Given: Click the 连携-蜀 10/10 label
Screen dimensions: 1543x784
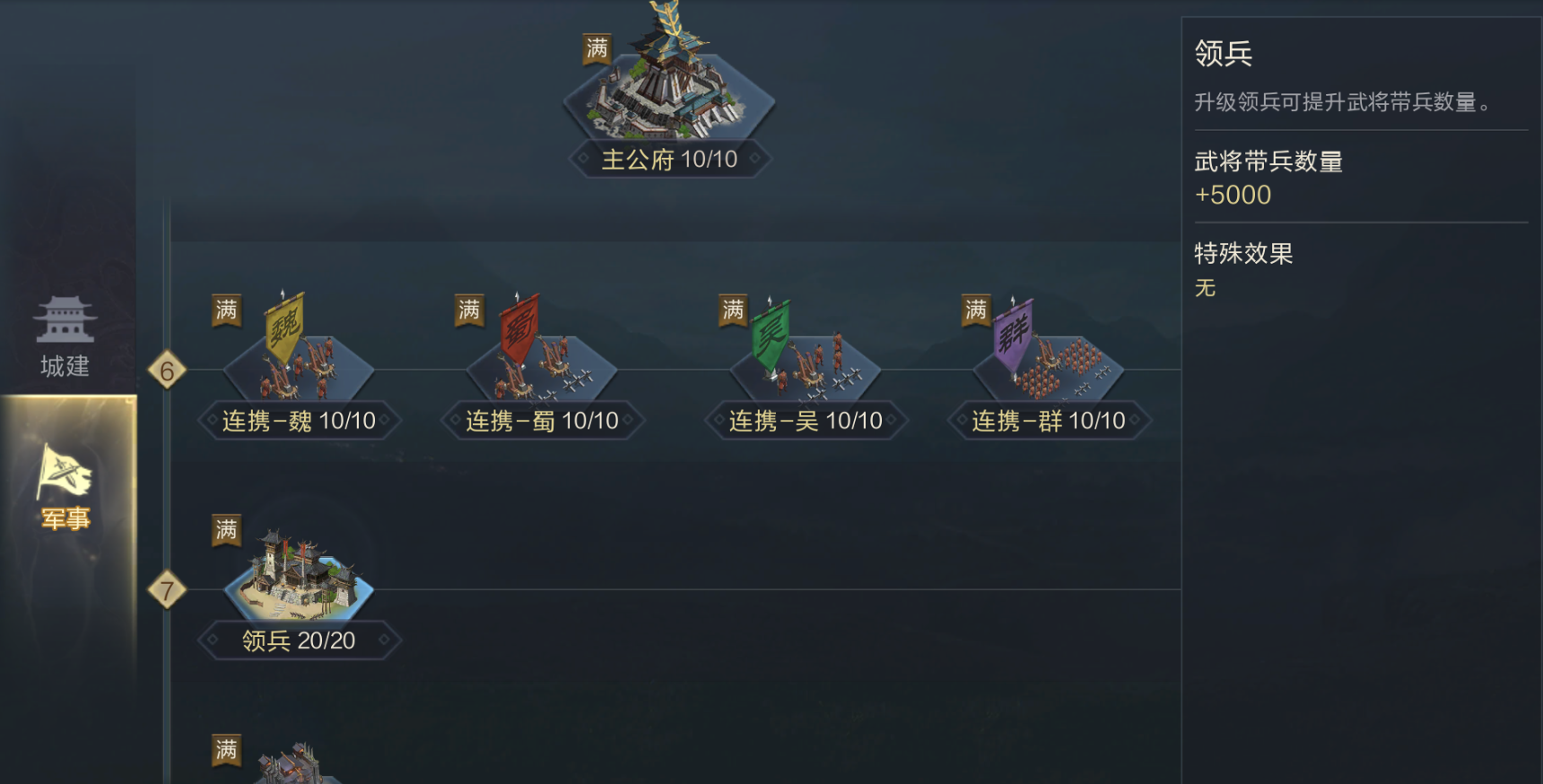Looking at the screenshot, I should point(542,420).
